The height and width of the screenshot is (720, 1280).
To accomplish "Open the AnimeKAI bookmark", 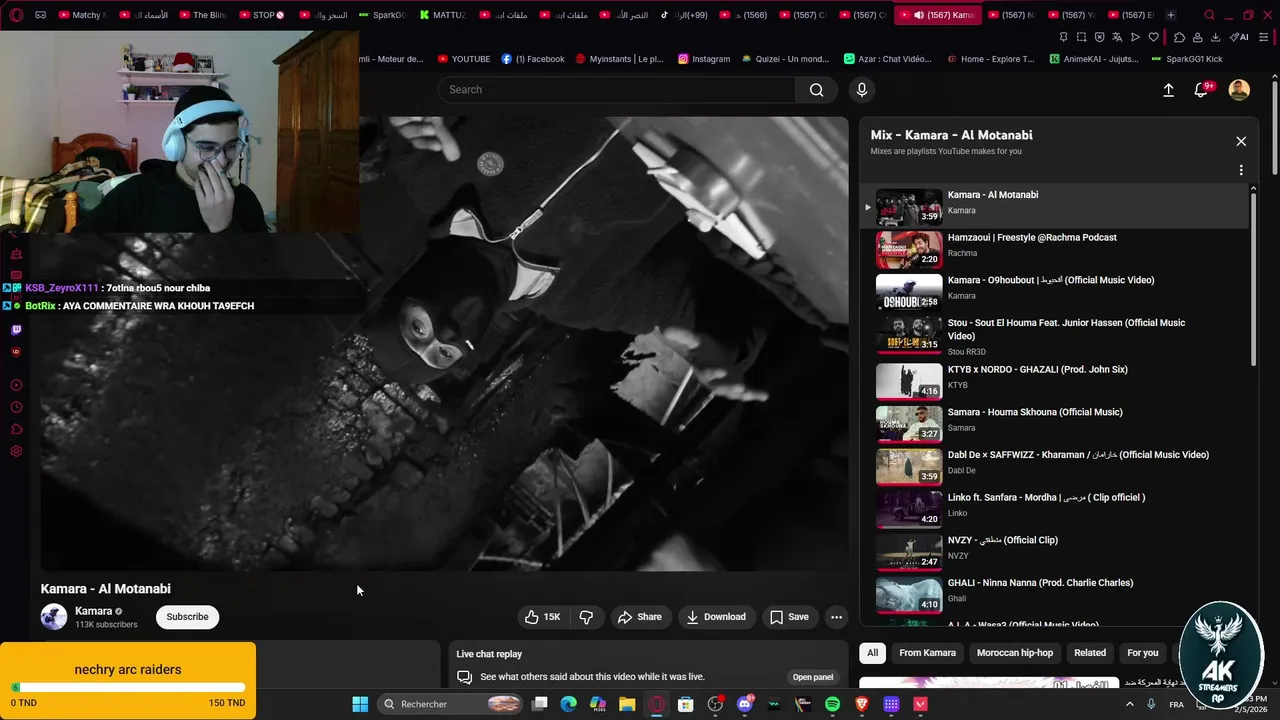I will (x=1094, y=59).
